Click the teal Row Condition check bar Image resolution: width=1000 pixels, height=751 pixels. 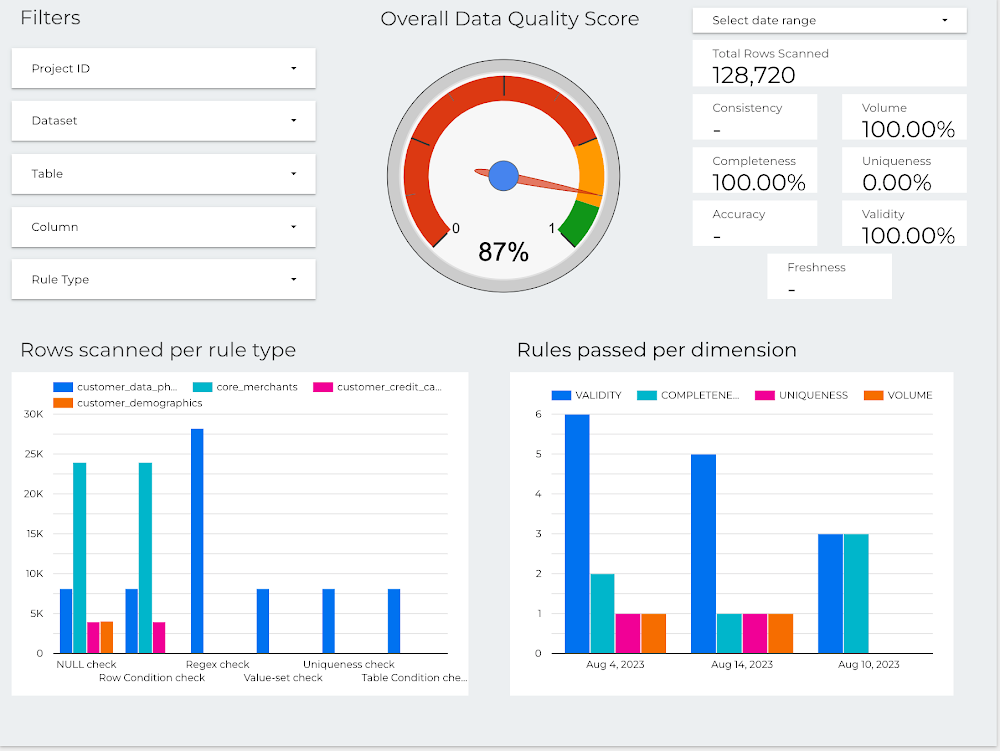(x=145, y=558)
